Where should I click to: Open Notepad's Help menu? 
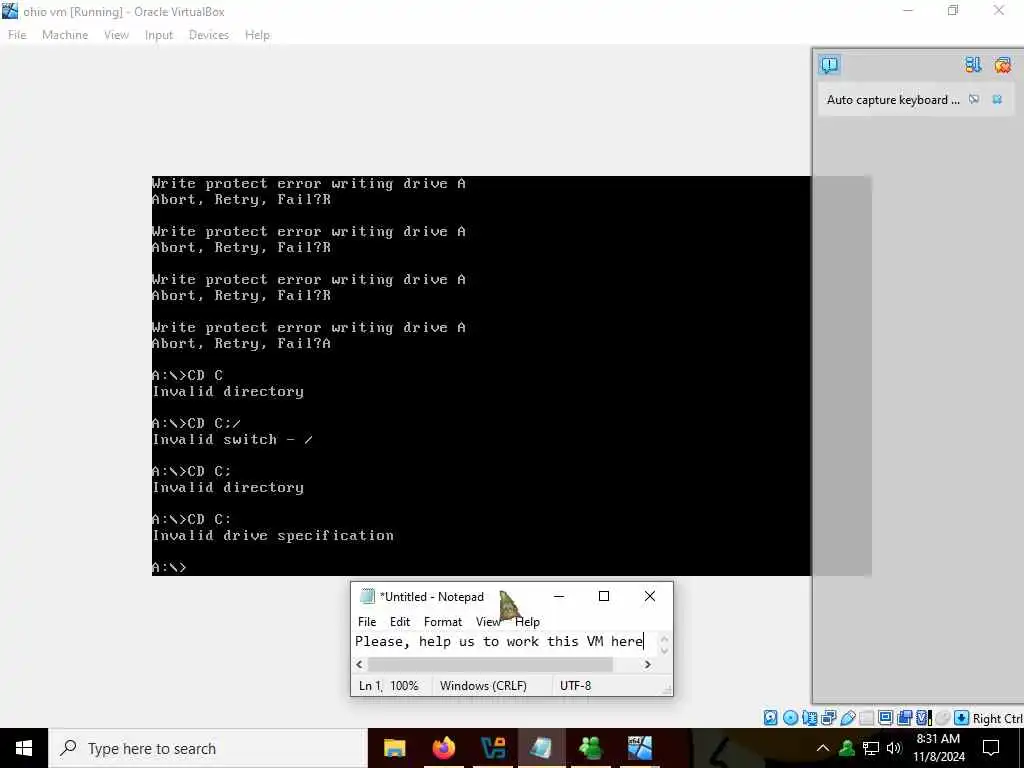coord(528,622)
